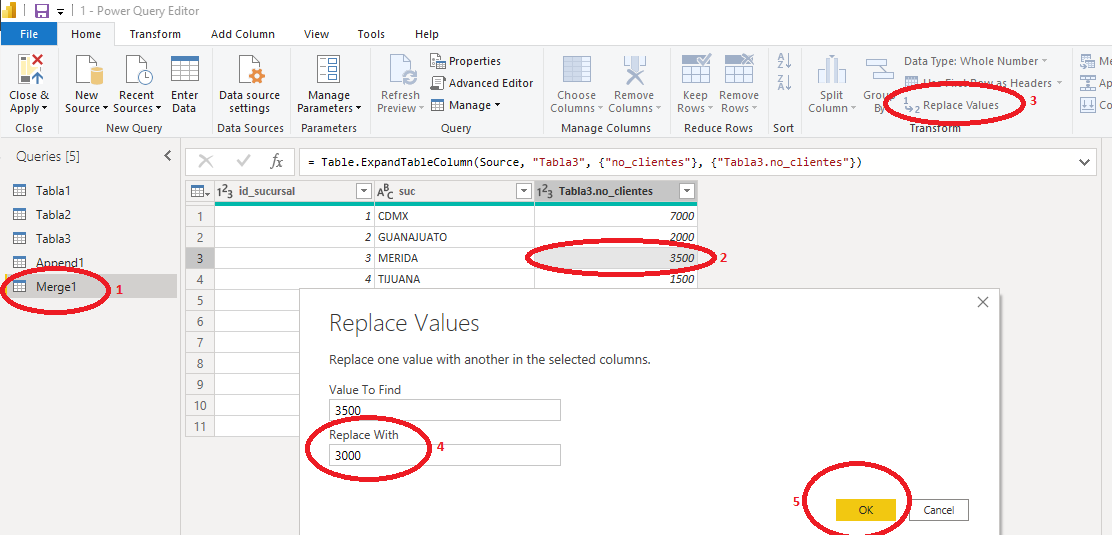Expand the formula bar chevron
Viewport: 1112px width, 535px height.
pos(1085,162)
